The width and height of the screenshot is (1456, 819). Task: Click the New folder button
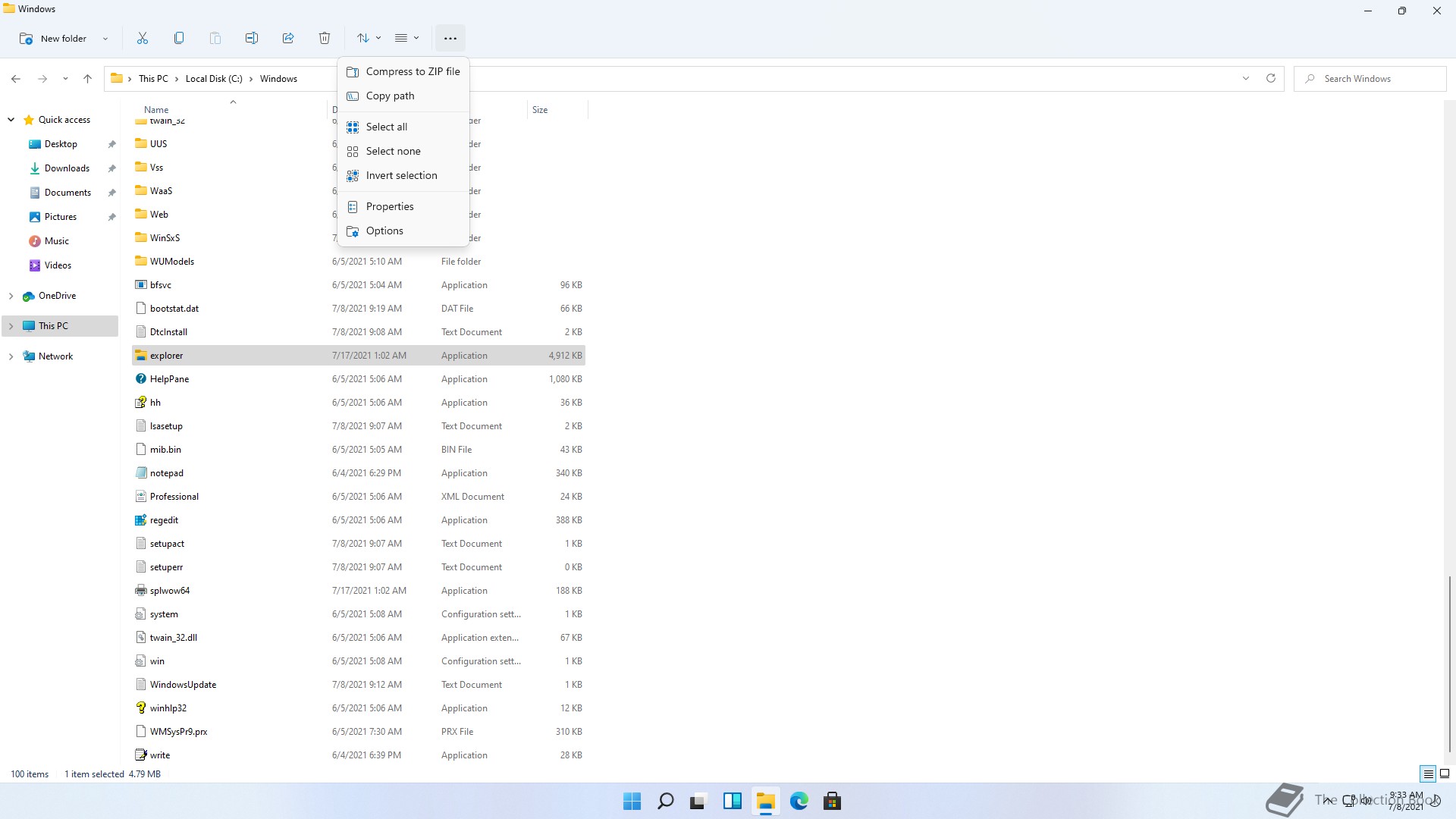click(x=53, y=38)
